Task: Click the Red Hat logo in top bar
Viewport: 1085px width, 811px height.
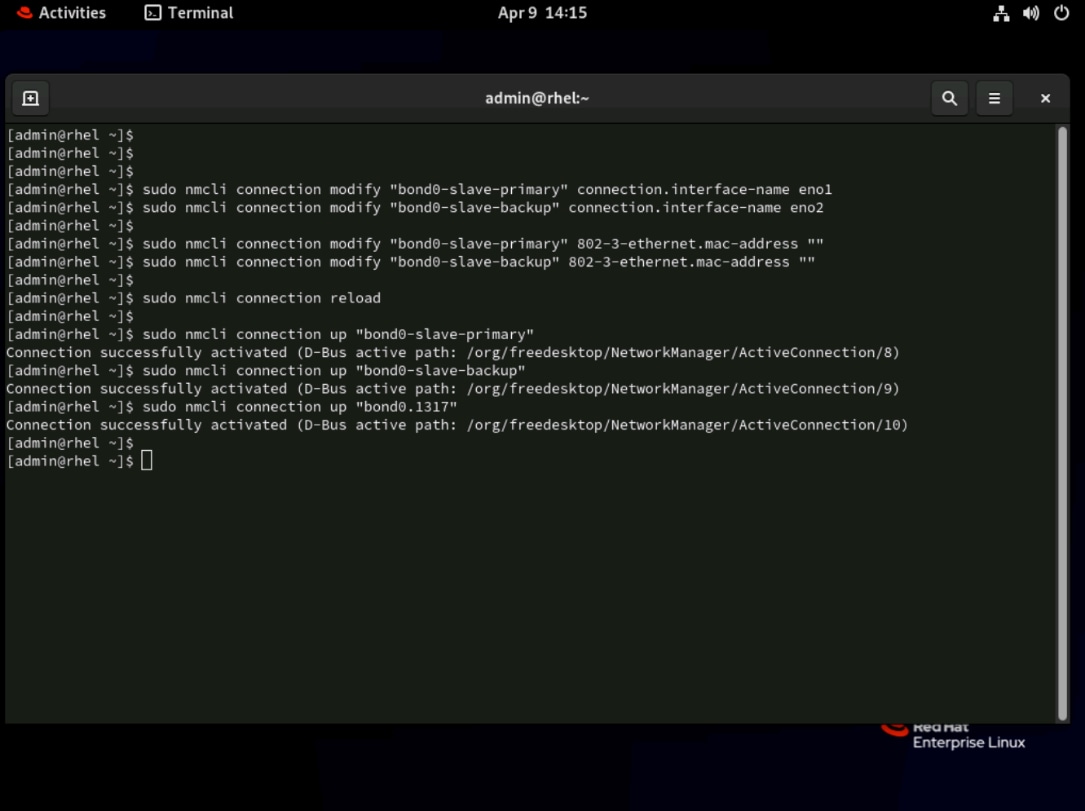Action: click(24, 12)
